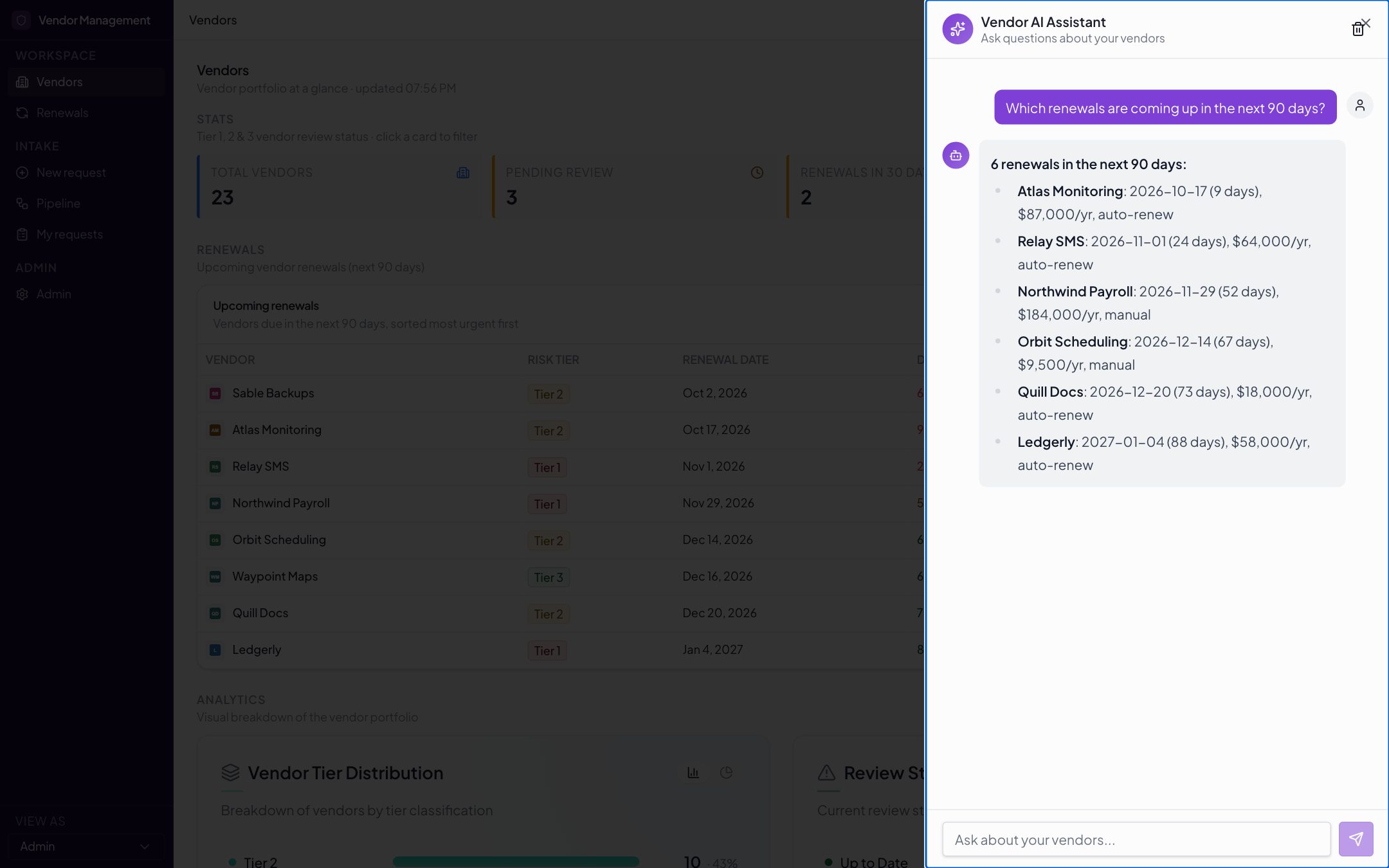Click the Vendor Management logo icon
1389x868 pixels.
[21, 20]
